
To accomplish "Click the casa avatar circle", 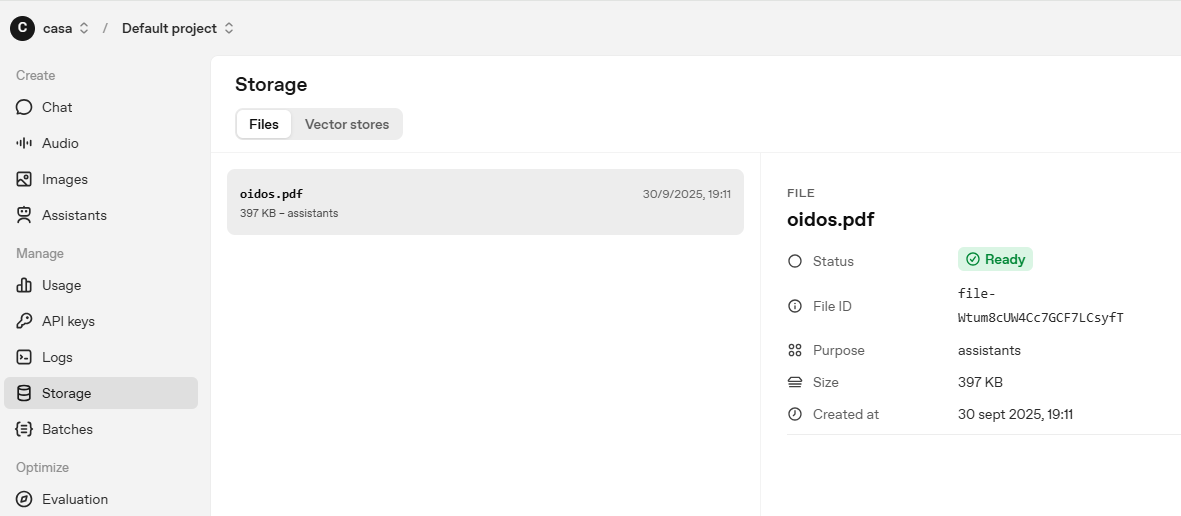I will (x=22, y=28).
